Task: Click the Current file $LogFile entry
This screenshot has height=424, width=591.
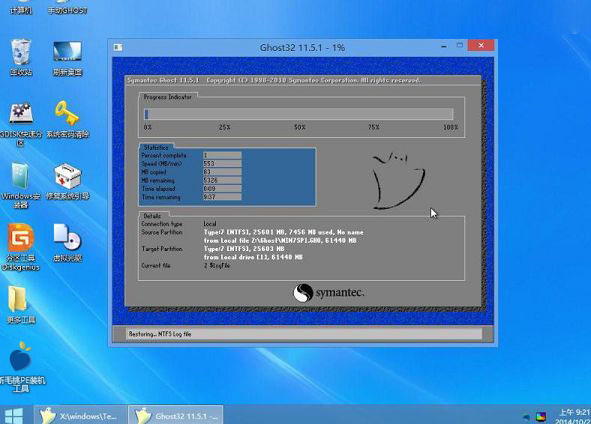Action: (x=217, y=265)
